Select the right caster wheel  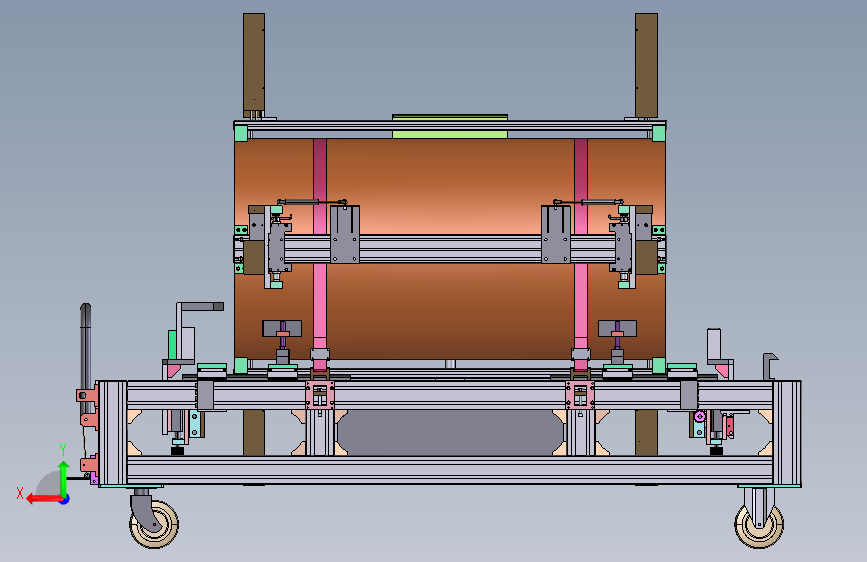coord(759,524)
